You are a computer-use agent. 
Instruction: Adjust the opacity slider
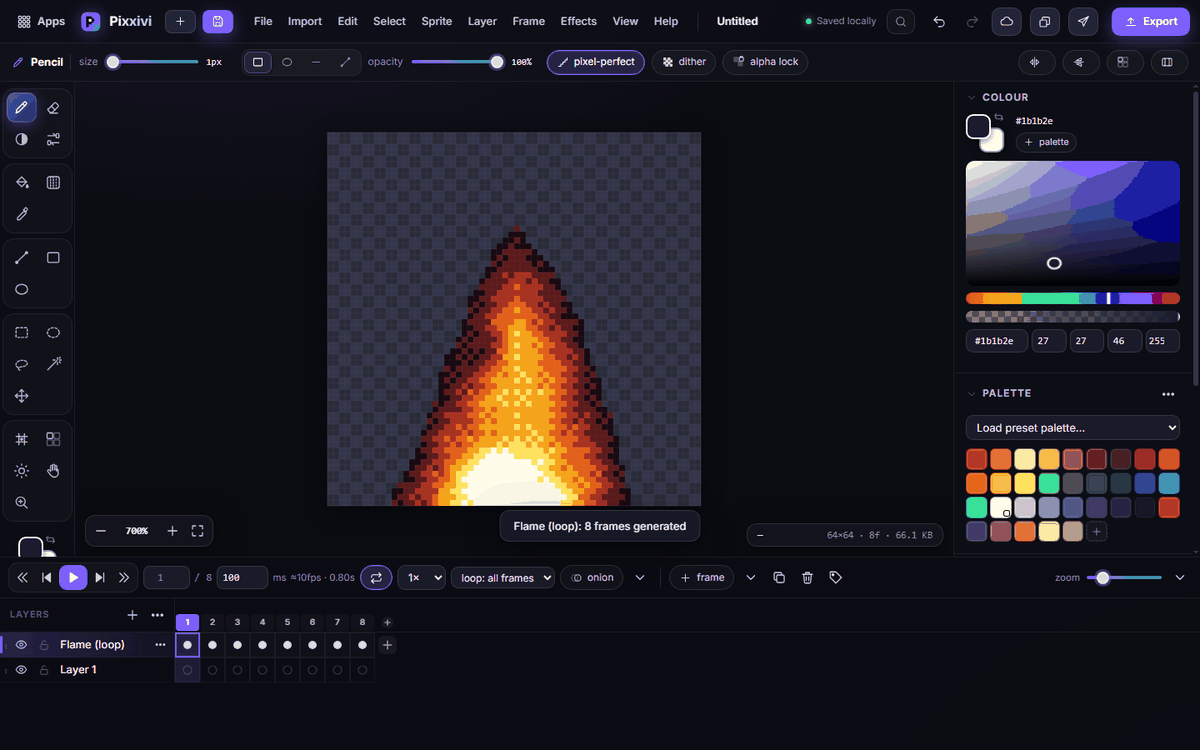click(x=457, y=62)
